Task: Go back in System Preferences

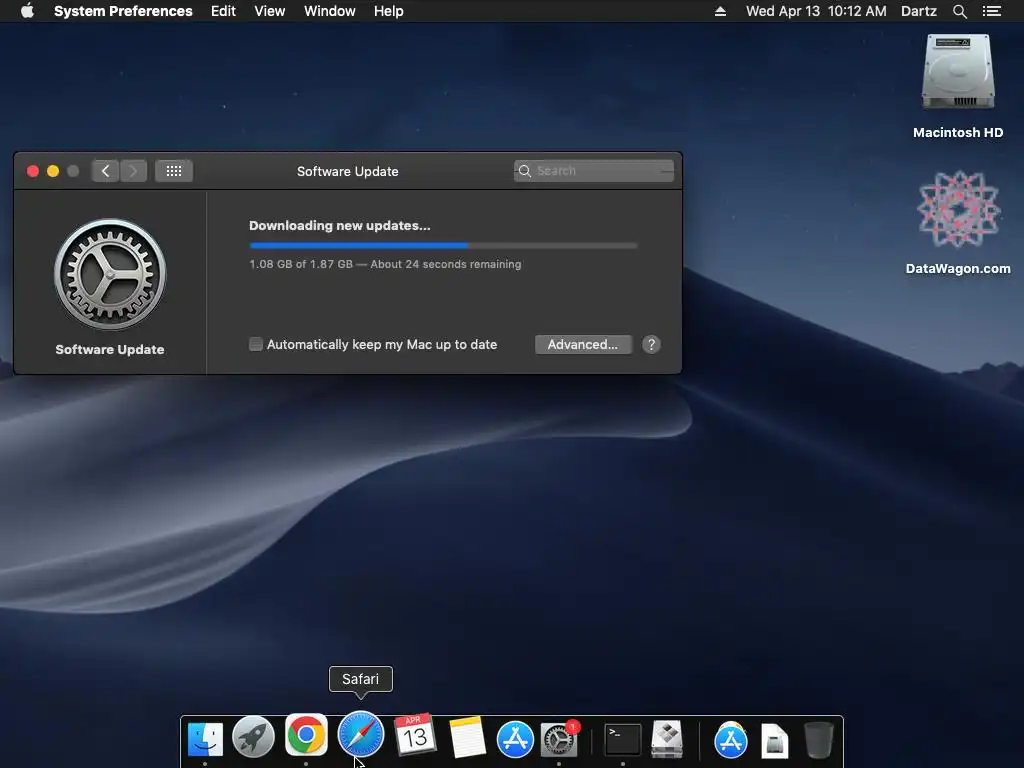Action: (x=105, y=171)
